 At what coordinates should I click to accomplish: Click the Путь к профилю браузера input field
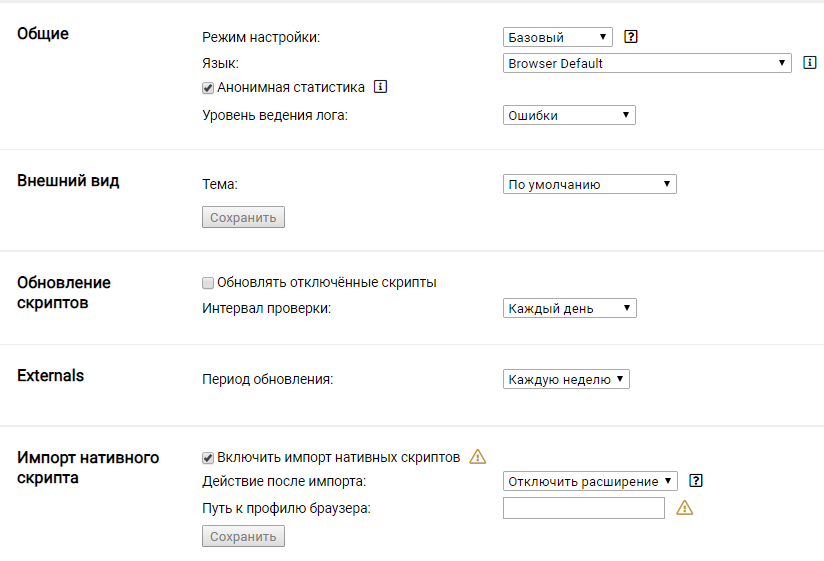point(584,508)
